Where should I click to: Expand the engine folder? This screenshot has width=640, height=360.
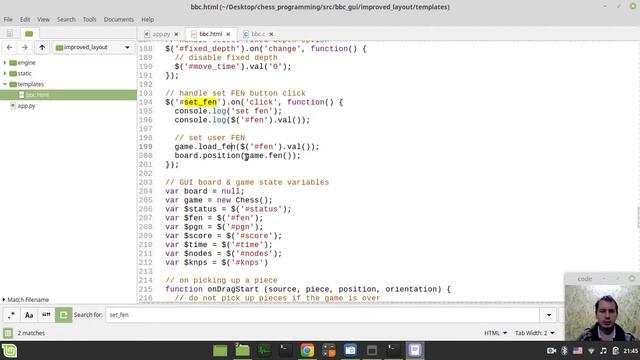[x=5, y=62]
